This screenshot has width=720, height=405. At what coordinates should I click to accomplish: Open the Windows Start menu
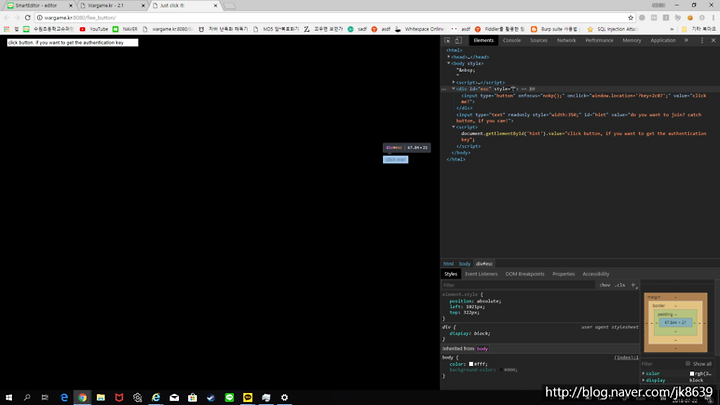click(x=9, y=397)
